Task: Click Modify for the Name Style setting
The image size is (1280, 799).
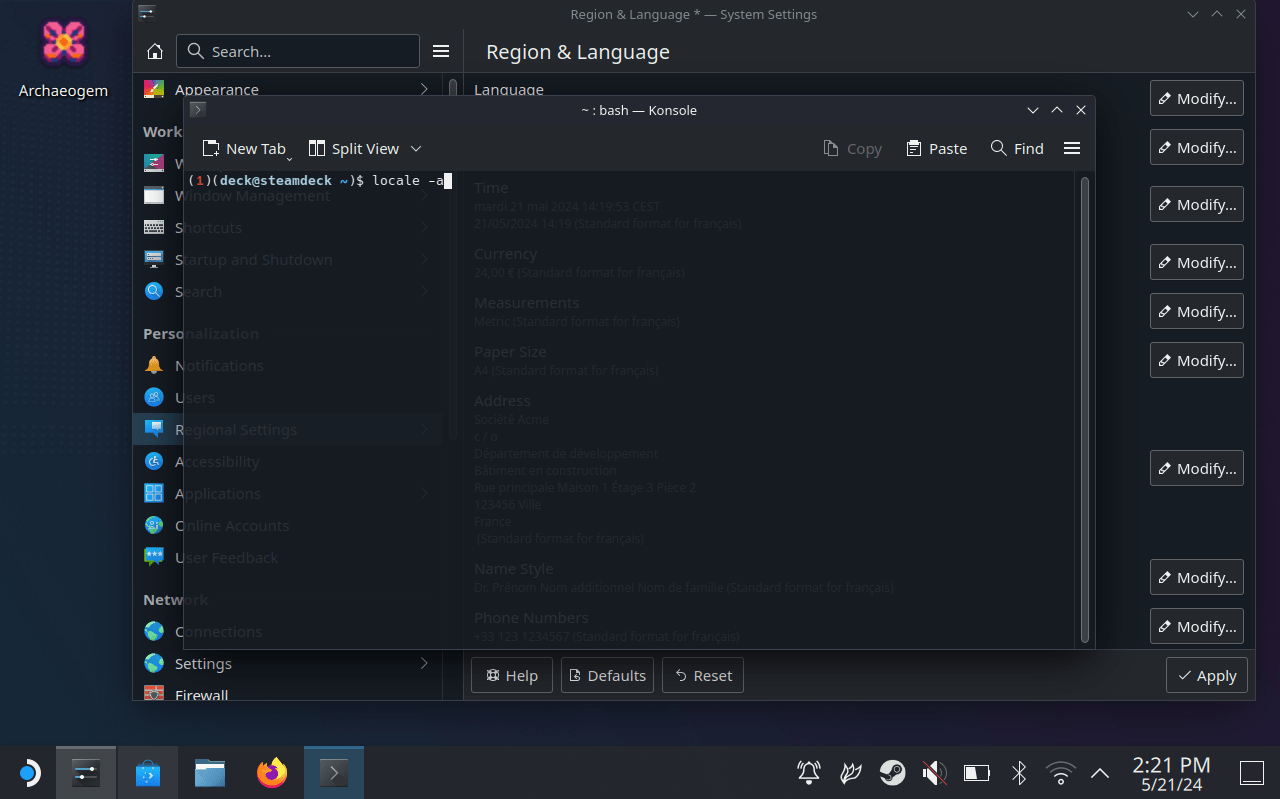Action: click(x=1197, y=577)
